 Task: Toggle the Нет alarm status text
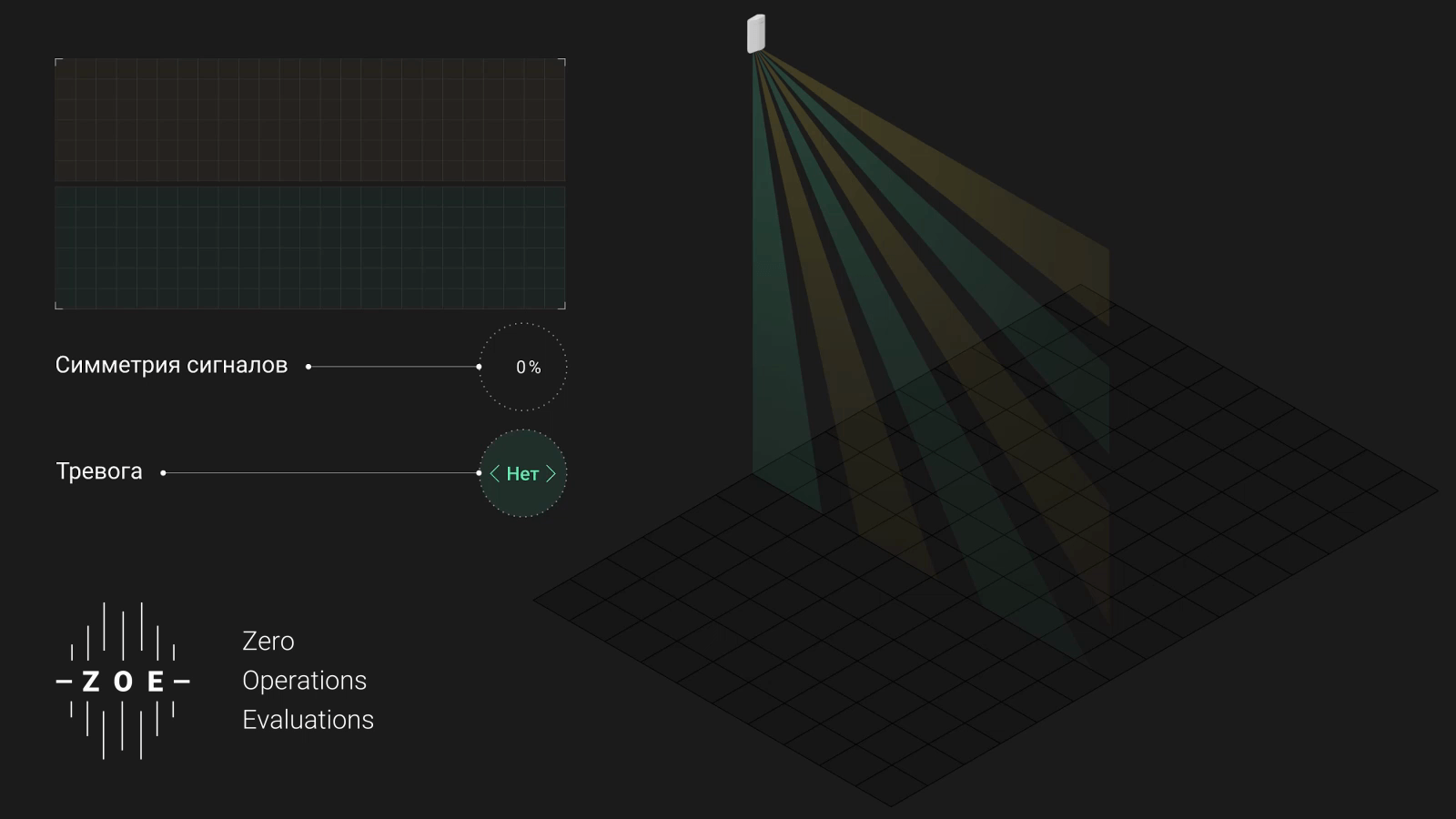(x=522, y=474)
